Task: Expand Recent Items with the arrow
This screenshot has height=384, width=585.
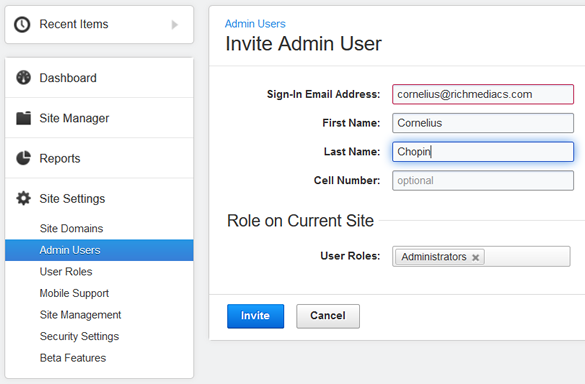Action: click(x=174, y=25)
